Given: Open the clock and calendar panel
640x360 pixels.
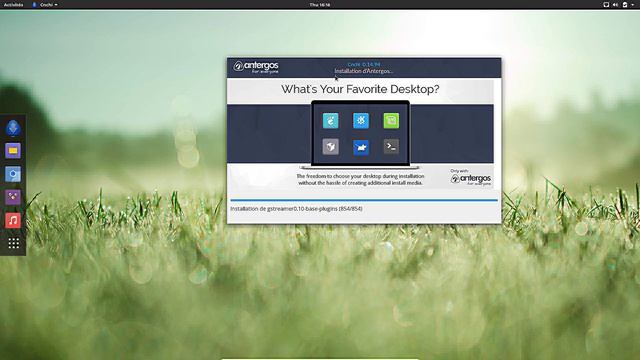Looking at the screenshot, I should click(x=320, y=4).
